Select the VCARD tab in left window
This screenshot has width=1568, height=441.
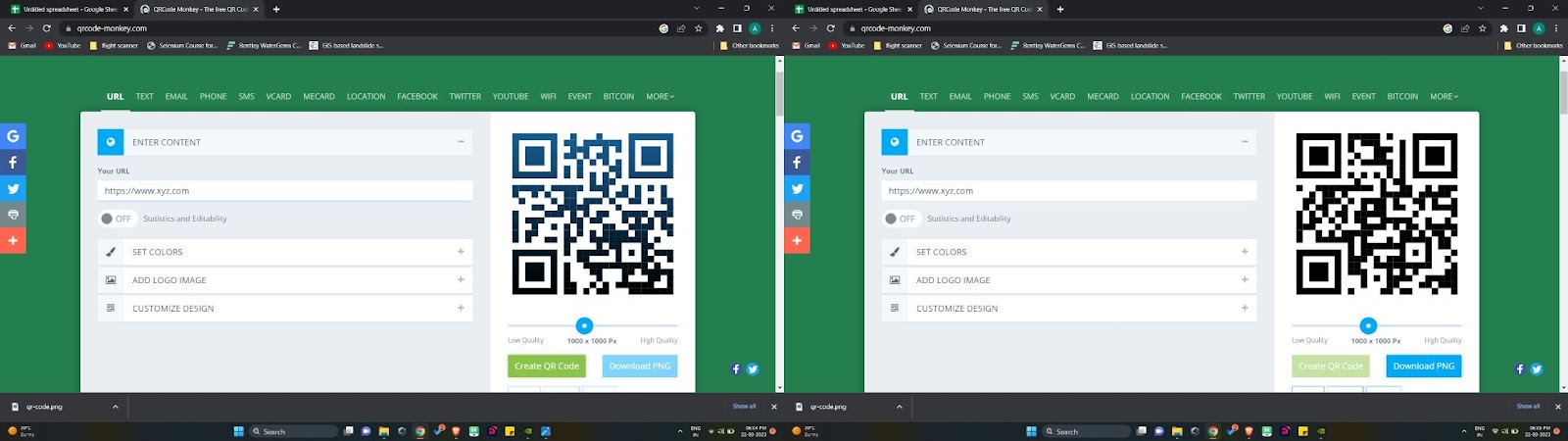(x=278, y=97)
